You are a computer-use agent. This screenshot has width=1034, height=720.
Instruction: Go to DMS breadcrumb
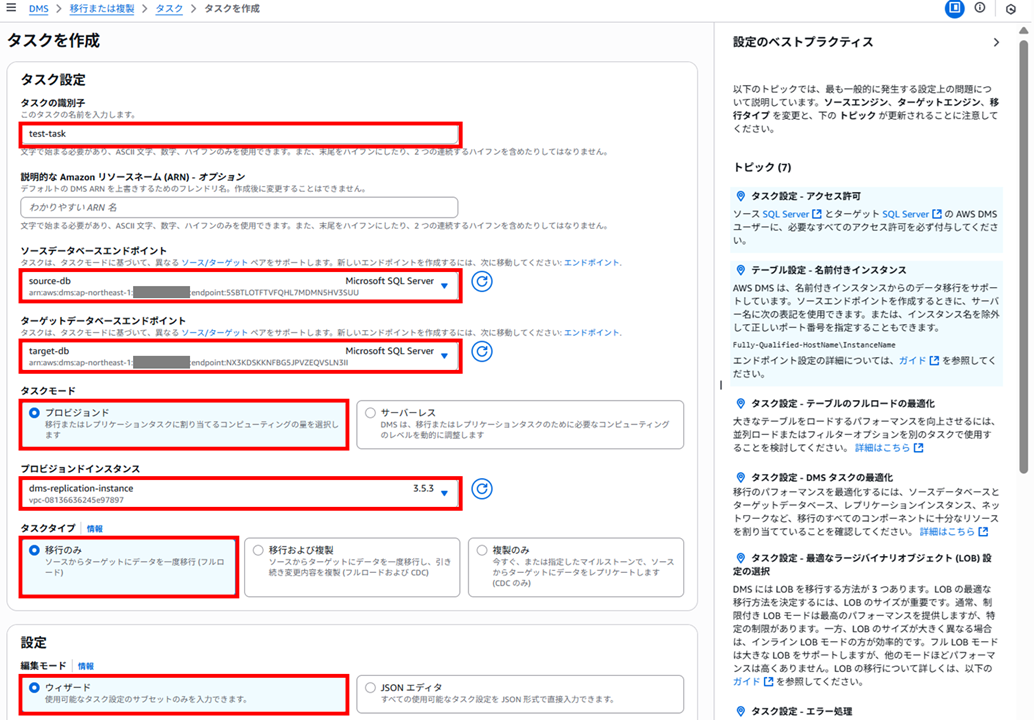tap(38, 9)
